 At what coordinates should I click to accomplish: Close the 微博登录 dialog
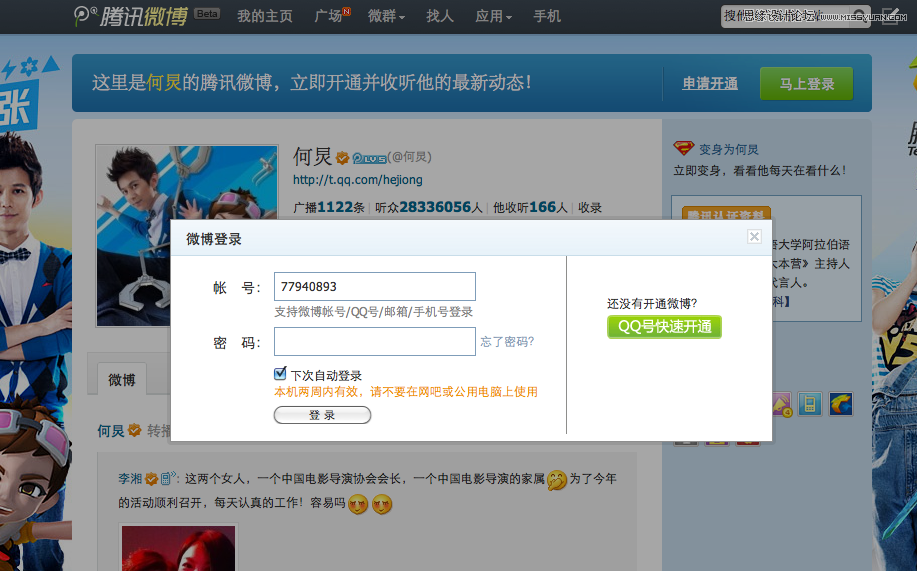pyautogui.click(x=754, y=236)
